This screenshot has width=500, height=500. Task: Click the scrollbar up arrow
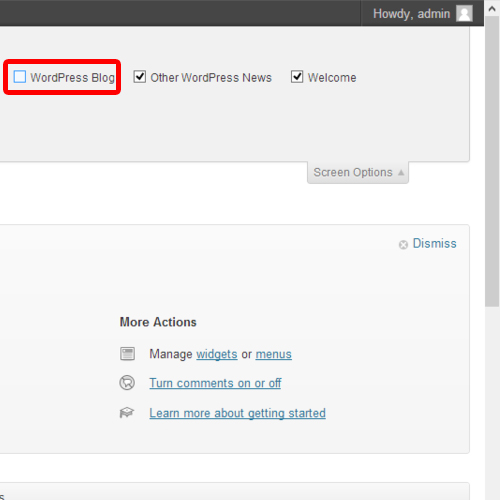(492, 9)
